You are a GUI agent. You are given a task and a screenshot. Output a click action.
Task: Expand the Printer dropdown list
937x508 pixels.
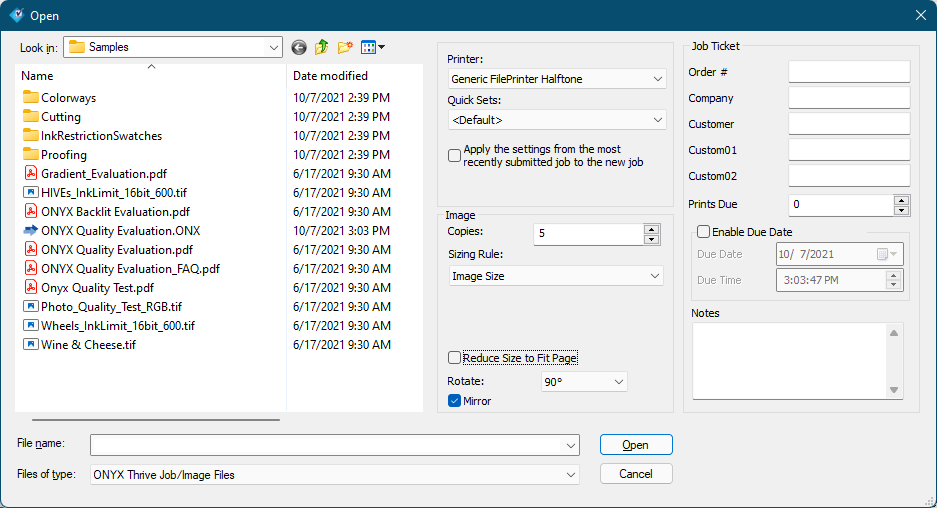557,79
